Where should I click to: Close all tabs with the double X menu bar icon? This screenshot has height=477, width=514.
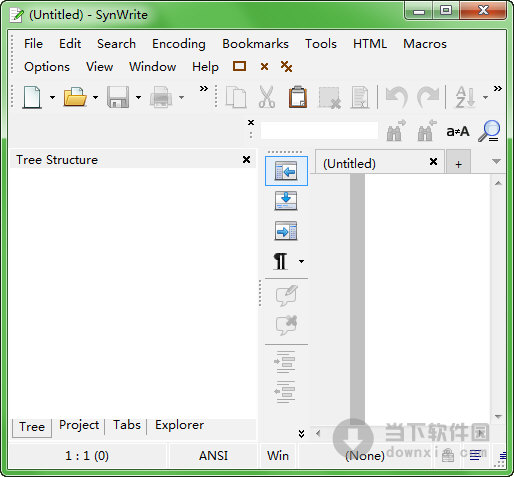(286, 66)
